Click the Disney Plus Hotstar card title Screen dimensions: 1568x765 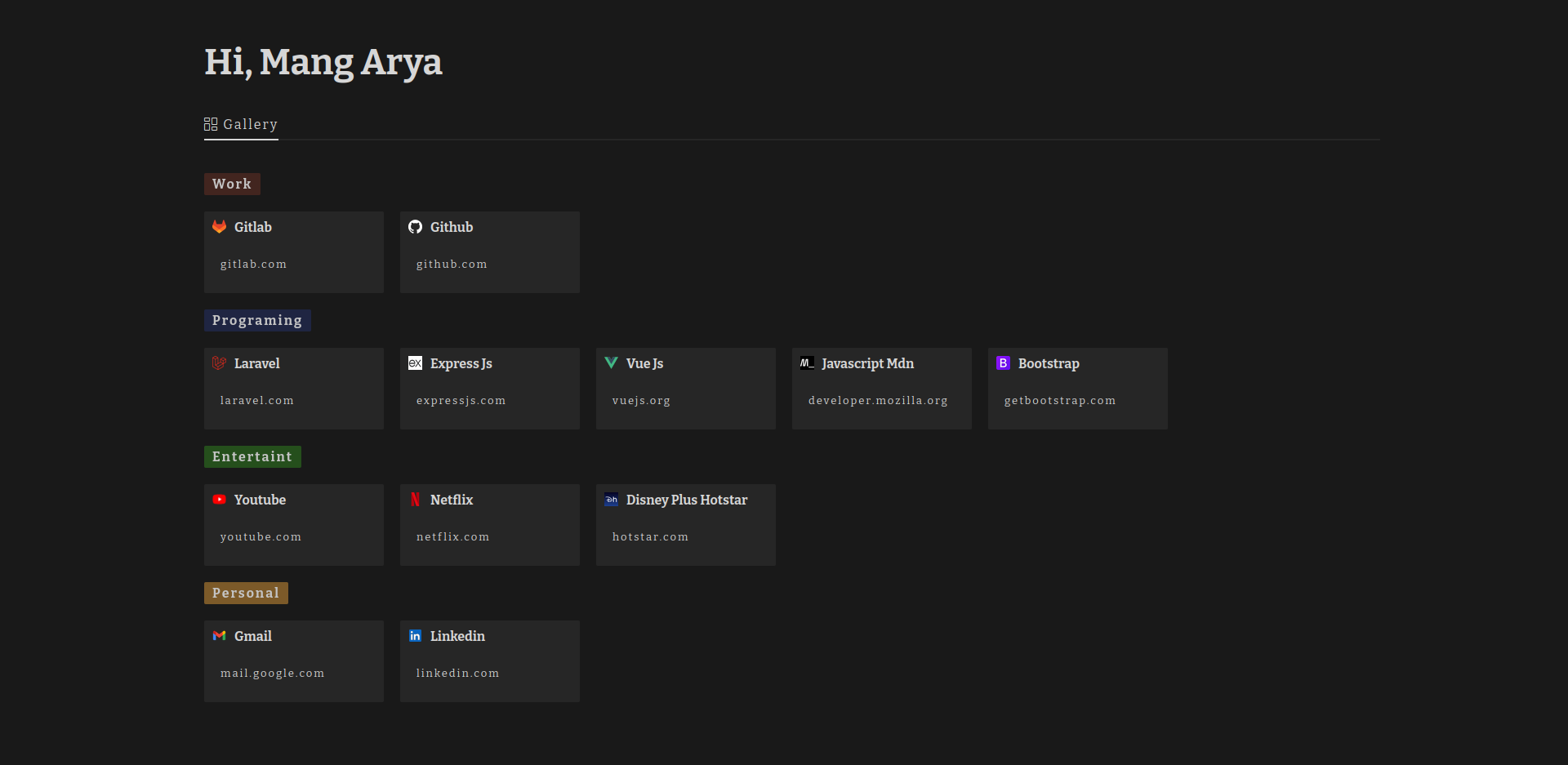(687, 500)
